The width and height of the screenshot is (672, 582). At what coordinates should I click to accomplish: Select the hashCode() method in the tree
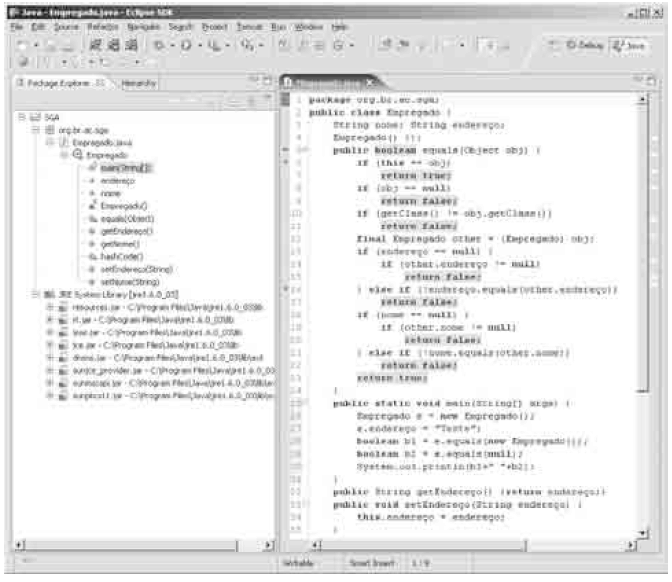124,257
